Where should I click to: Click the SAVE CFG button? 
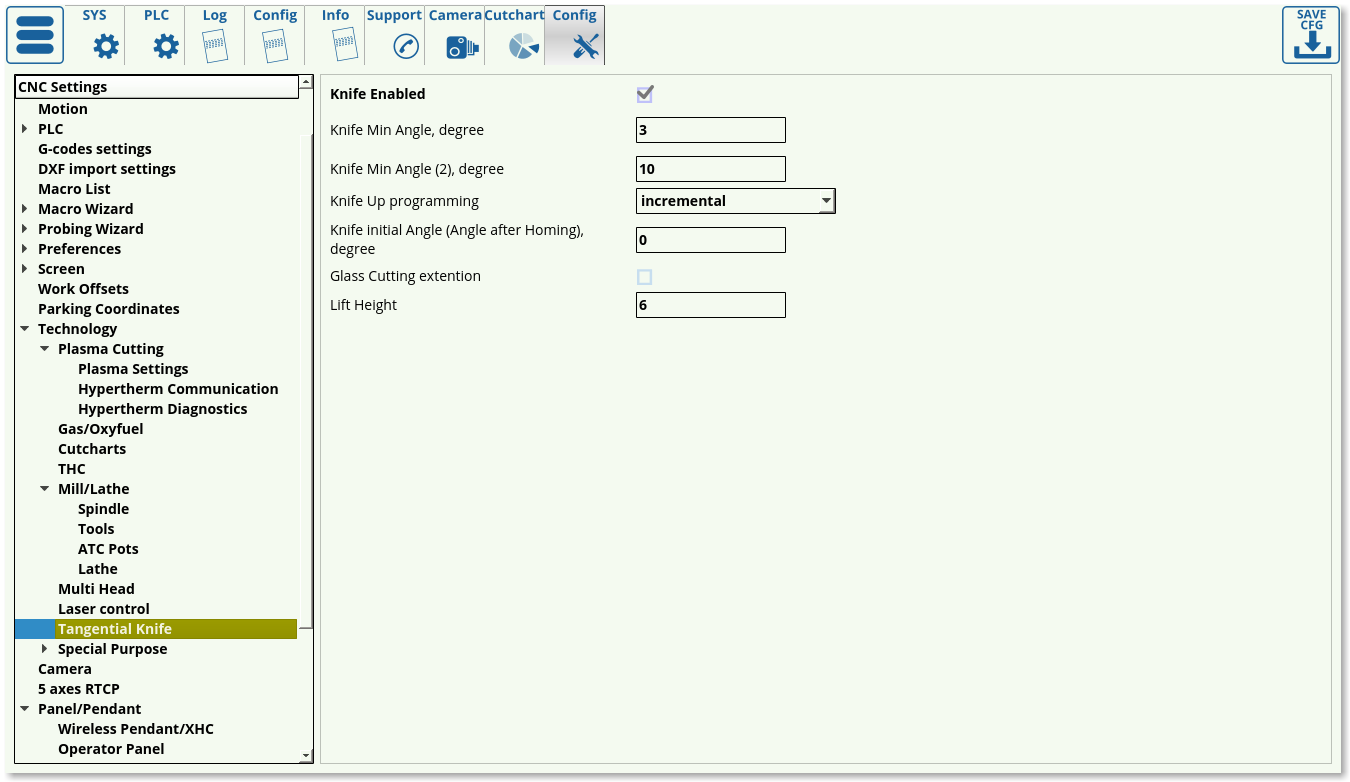1310,36
